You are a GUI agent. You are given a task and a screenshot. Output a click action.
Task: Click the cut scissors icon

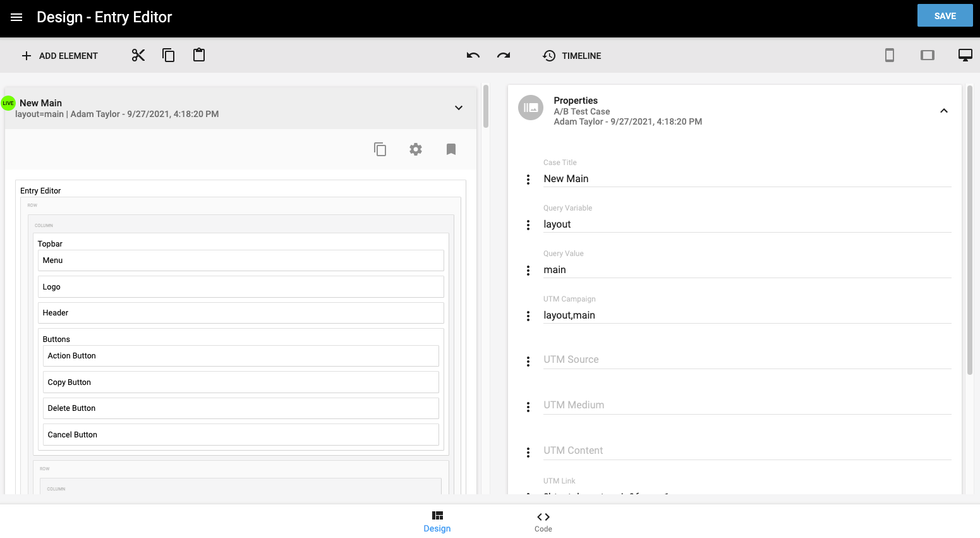coord(138,56)
